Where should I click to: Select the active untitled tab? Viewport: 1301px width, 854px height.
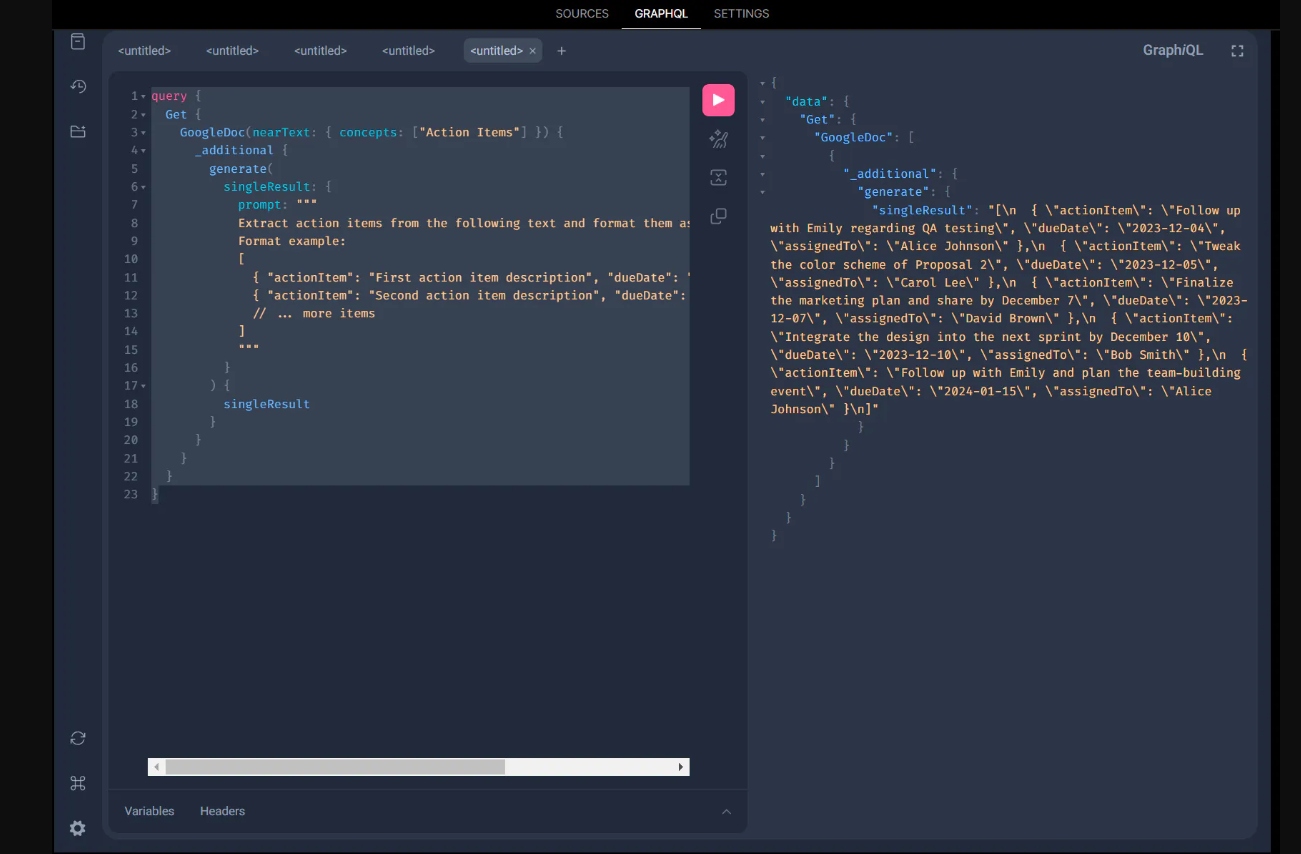pos(497,51)
